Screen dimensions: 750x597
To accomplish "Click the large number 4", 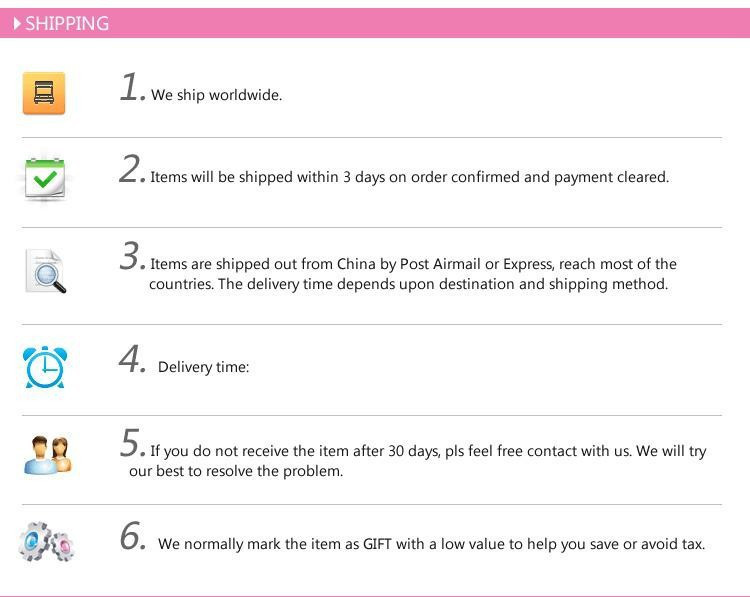I will click(132, 360).
